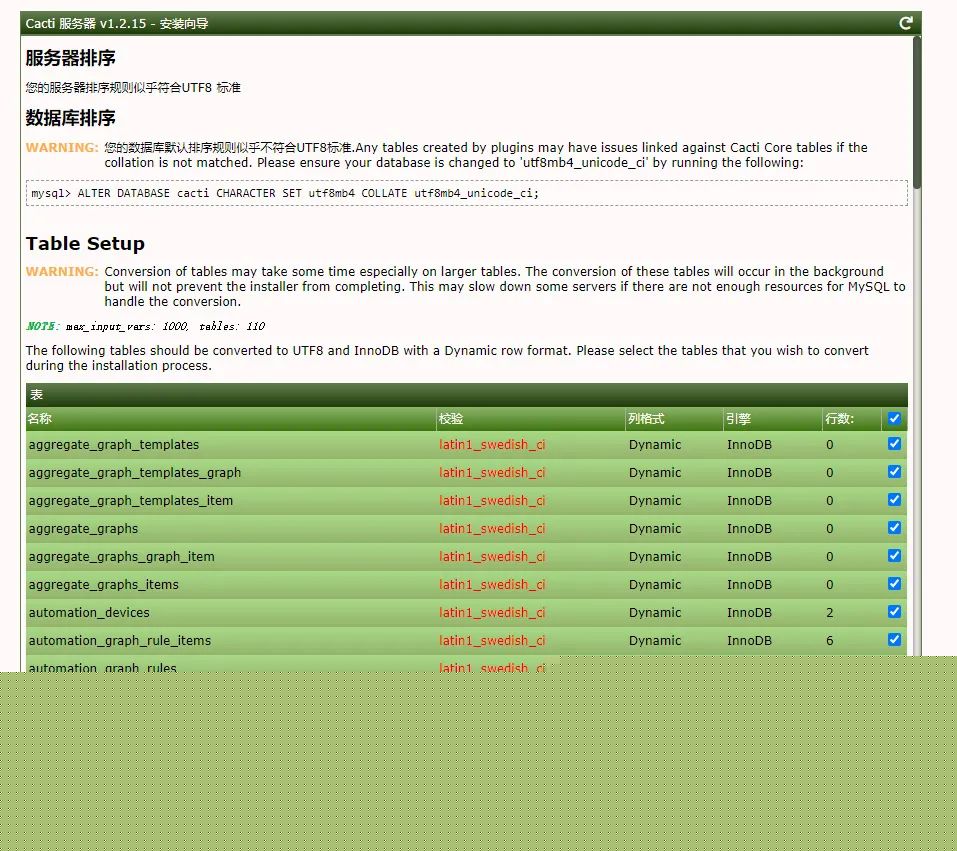Click the 数据库排序 heading
The image size is (957, 851).
pyautogui.click(x=70, y=118)
